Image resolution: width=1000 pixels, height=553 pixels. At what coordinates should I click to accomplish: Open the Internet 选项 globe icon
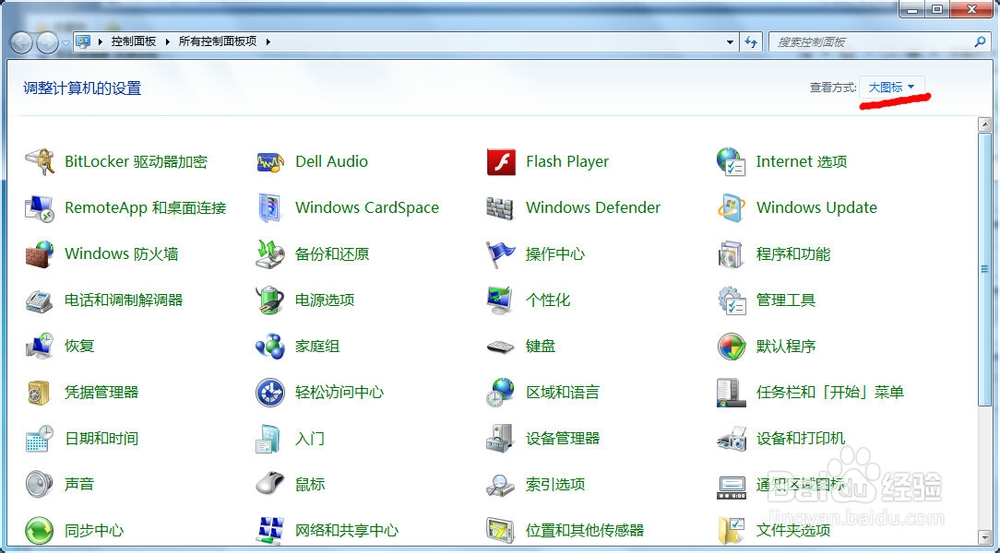click(731, 161)
